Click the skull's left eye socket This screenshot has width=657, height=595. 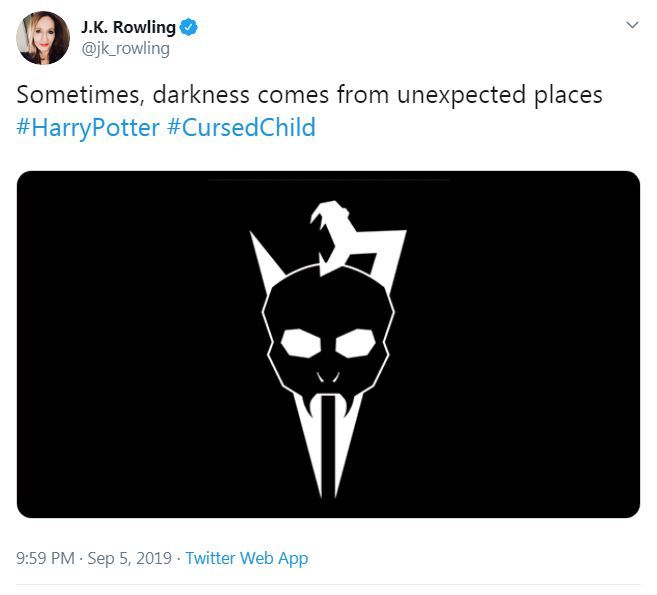(299, 345)
